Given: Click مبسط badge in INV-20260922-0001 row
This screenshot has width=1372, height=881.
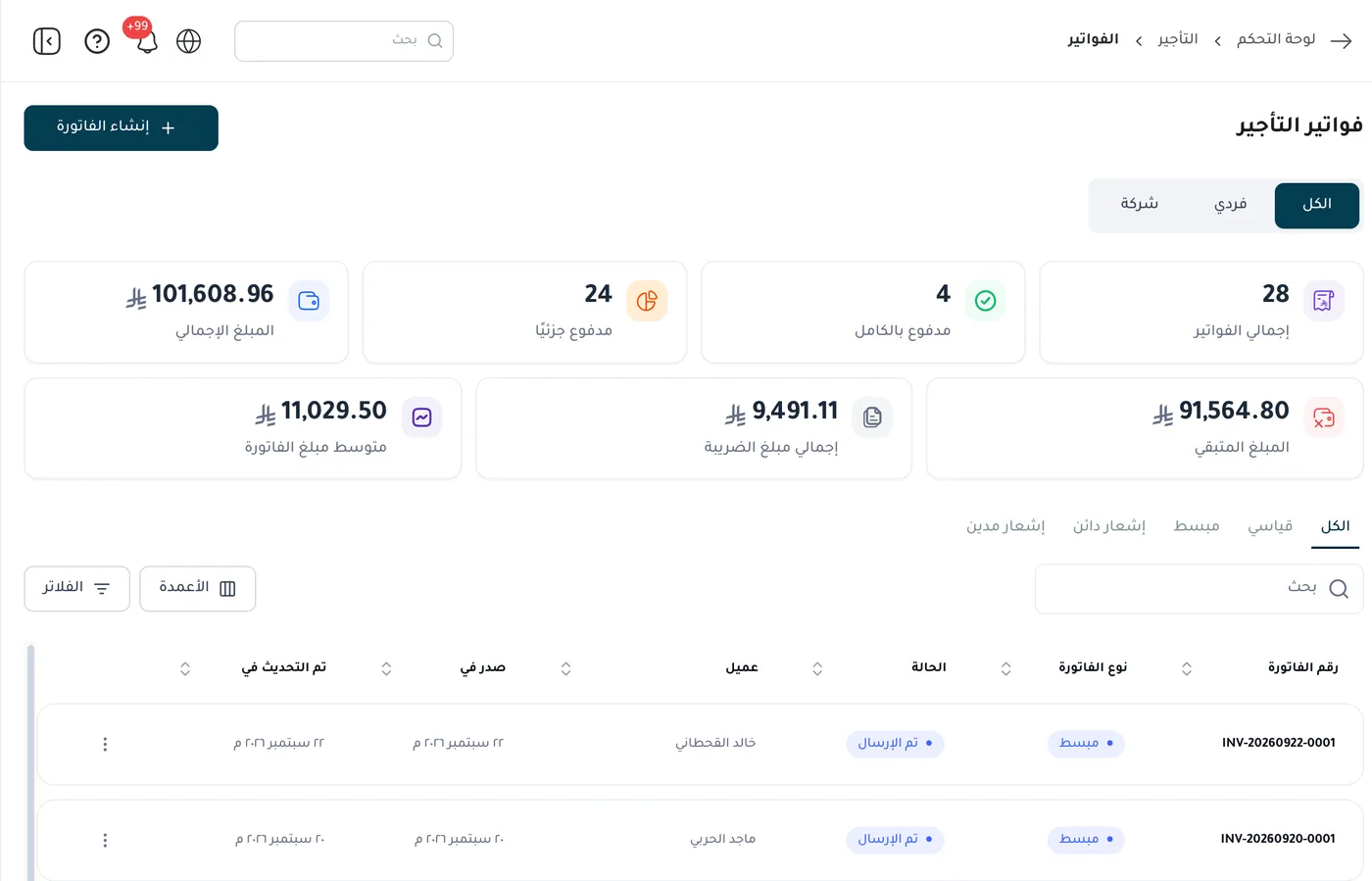Looking at the screenshot, I should [x=1086, y=744].
